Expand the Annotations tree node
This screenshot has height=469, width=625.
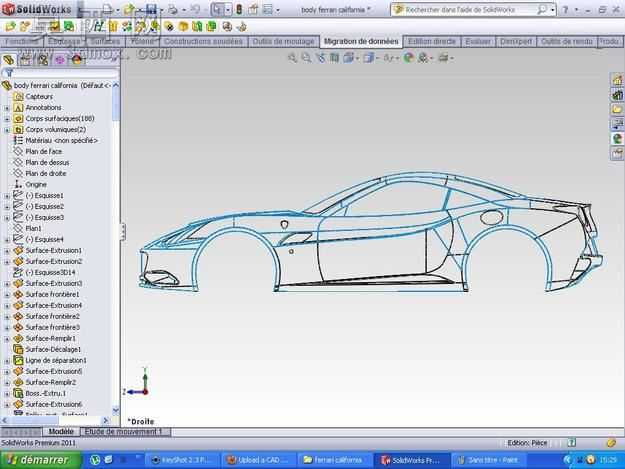pyautogui.click(x=7, y=108)
